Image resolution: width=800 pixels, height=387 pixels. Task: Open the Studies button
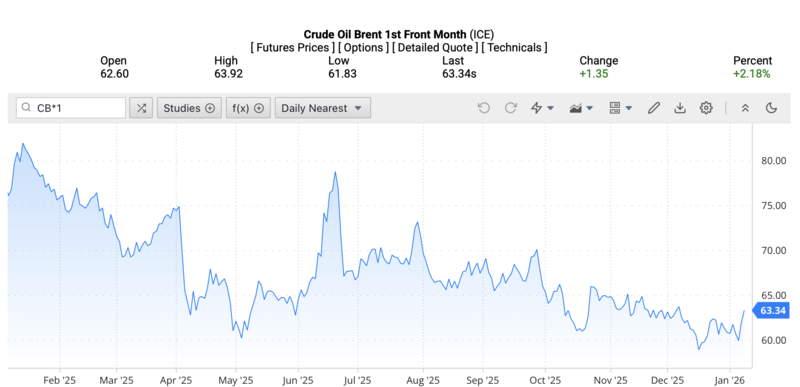tap(189, 108)
